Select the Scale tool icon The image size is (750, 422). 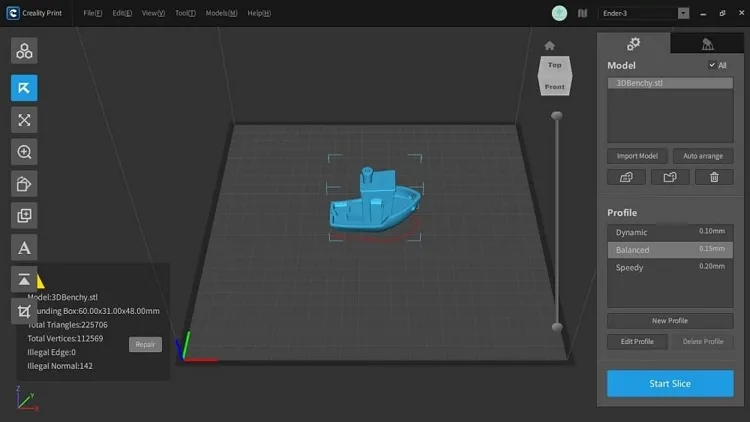click(24, 120)
